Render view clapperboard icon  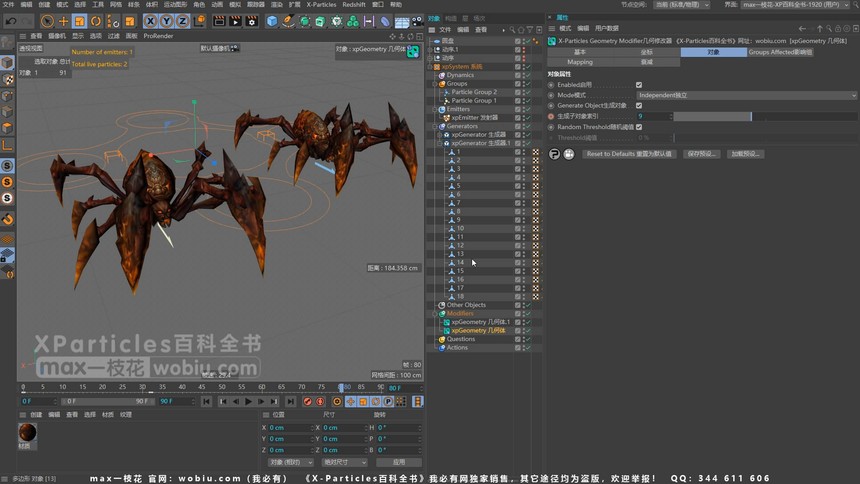point(219,21)
